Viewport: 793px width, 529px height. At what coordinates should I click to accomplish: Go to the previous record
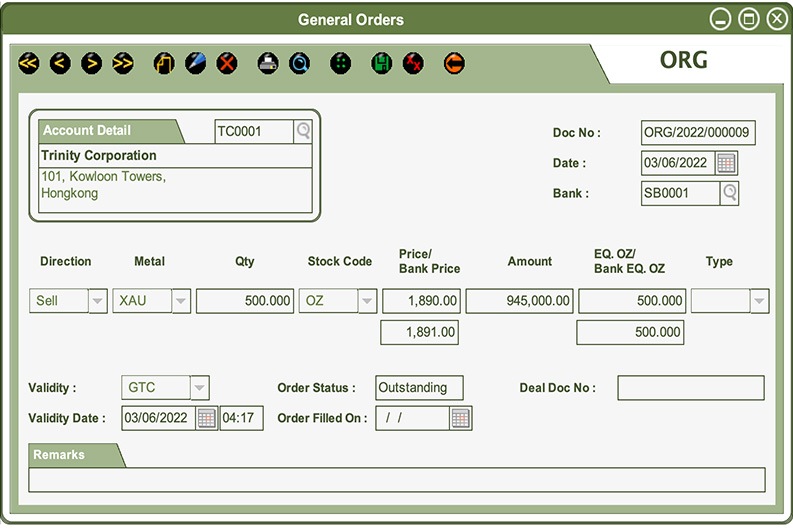(x=60, y=64)
